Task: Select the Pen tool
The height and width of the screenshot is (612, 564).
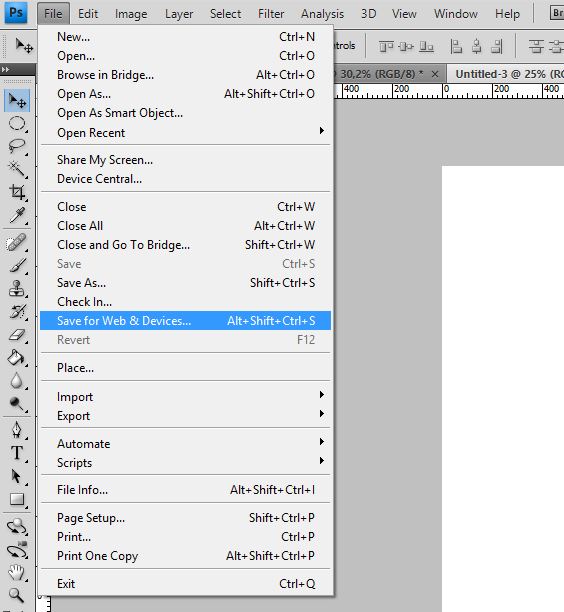Action: [x=17, y=430]
